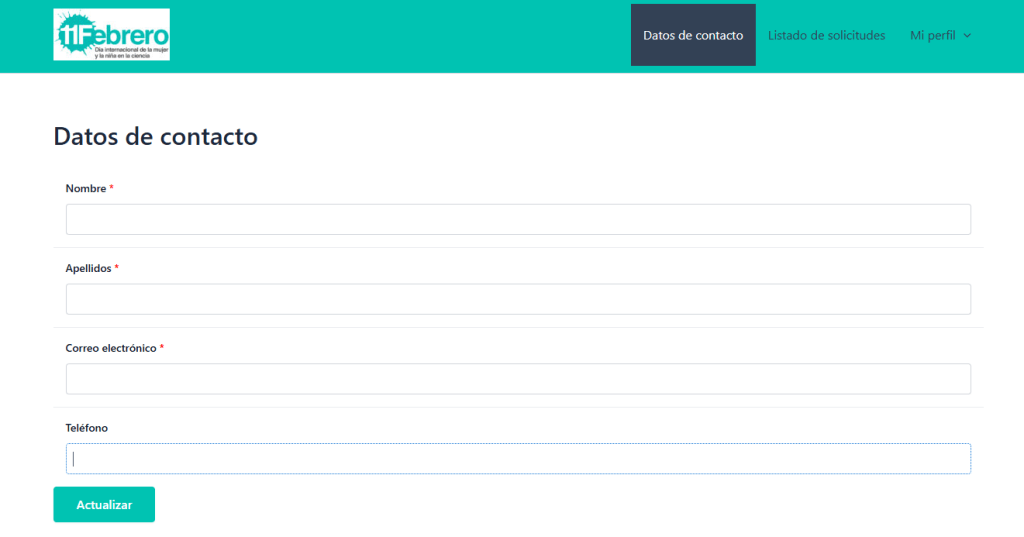Screen dimensions: 1024x537
Task: Expand the chevron beside Mi perfil
Action: 967,36
